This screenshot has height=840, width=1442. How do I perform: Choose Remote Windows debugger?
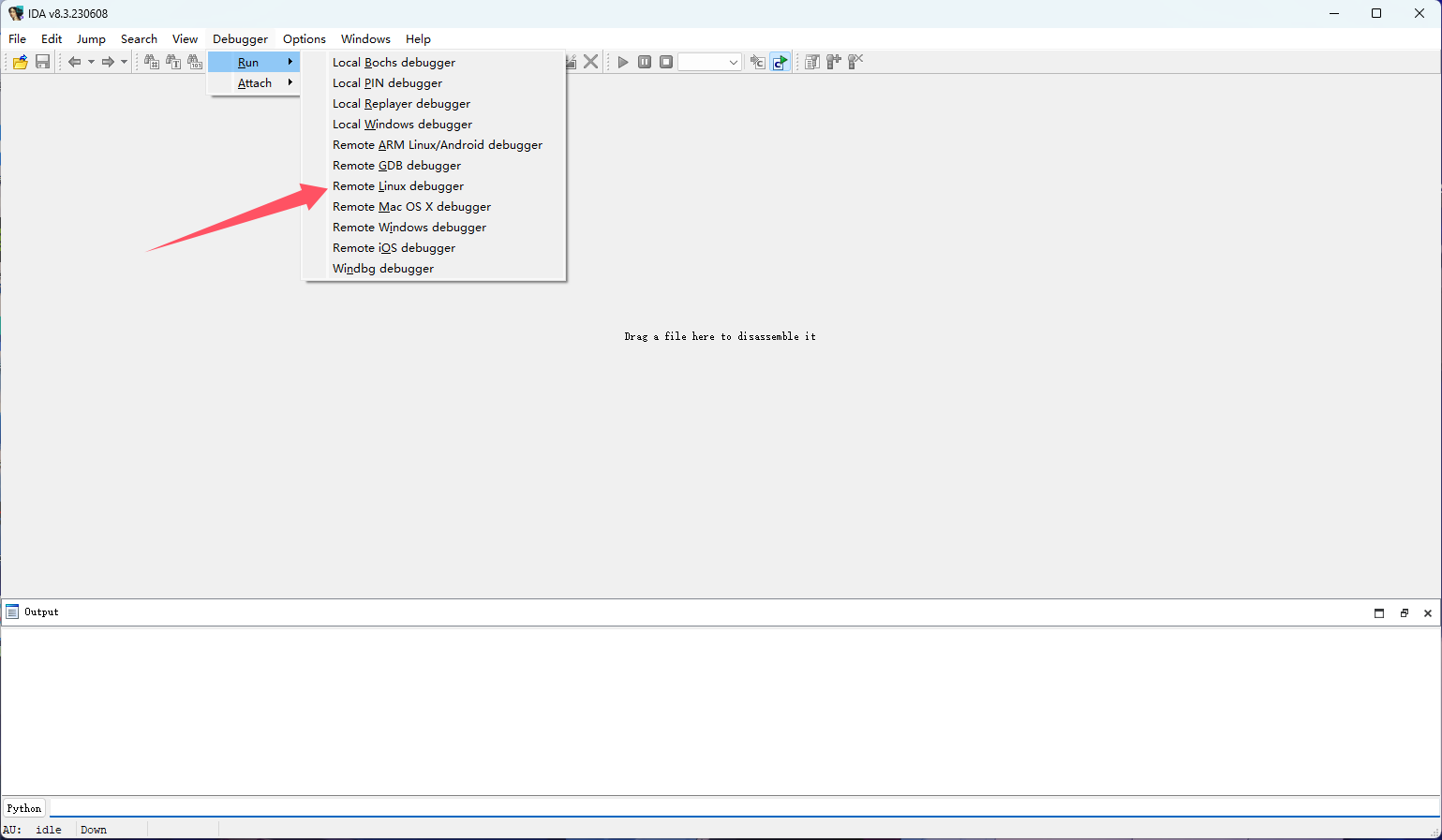(435, 227)
